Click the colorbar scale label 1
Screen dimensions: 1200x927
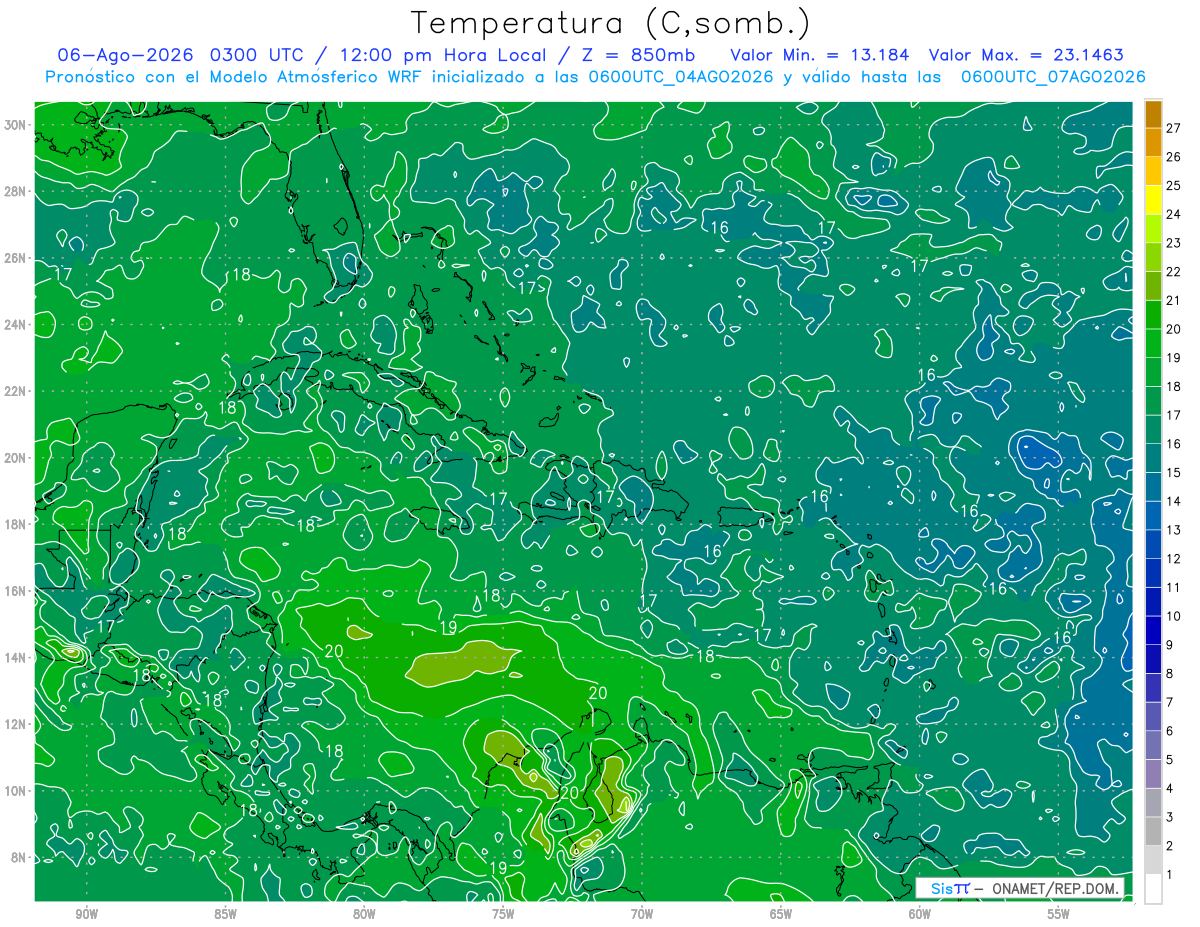pyautogui.click(x=1170, y=875)
